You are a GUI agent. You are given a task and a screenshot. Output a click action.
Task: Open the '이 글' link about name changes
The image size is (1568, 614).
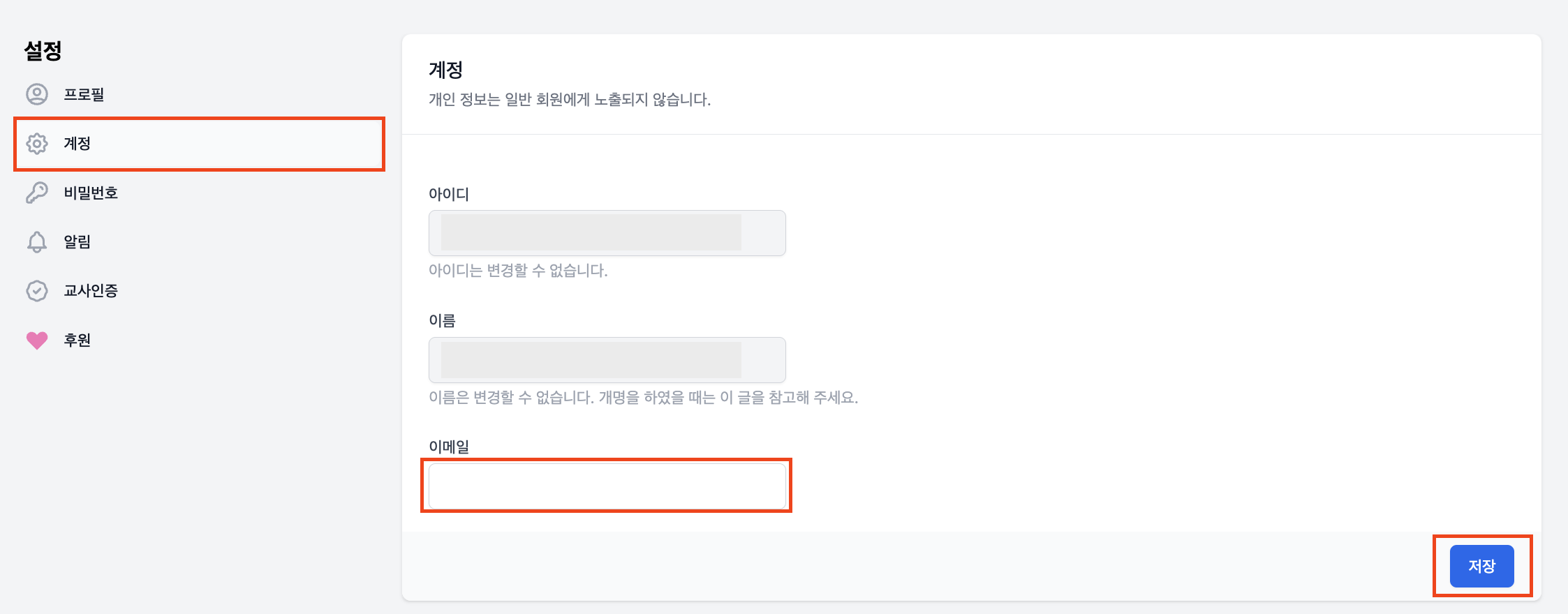(x=734, y=398)
